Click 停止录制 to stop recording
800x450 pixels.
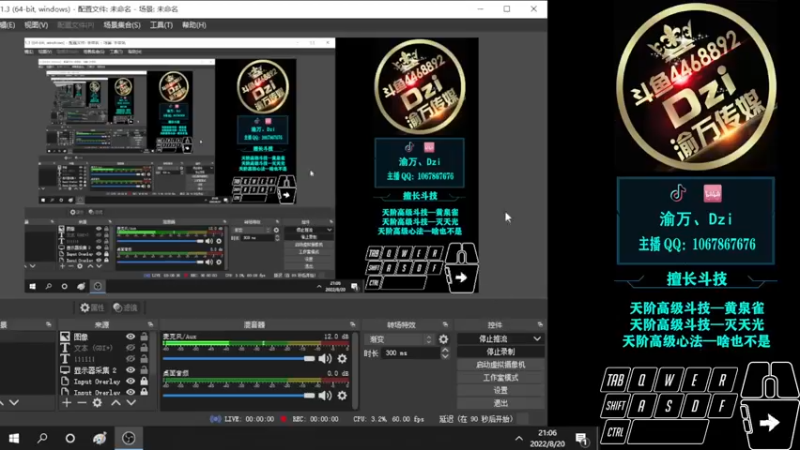[501, 352]
